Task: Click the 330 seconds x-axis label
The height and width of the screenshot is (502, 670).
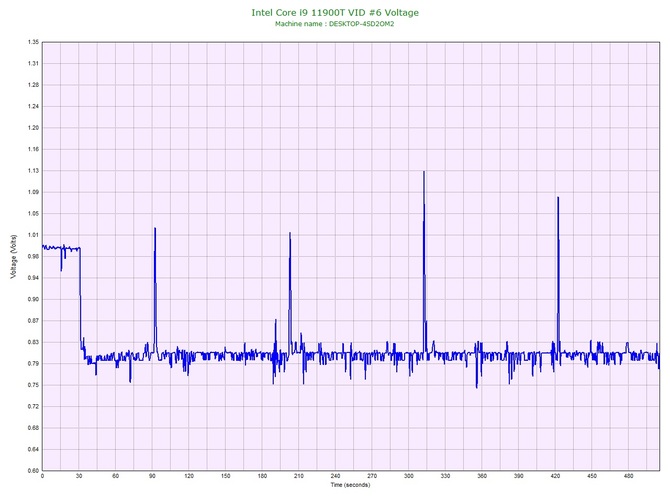Action: (x=445, y=476)
